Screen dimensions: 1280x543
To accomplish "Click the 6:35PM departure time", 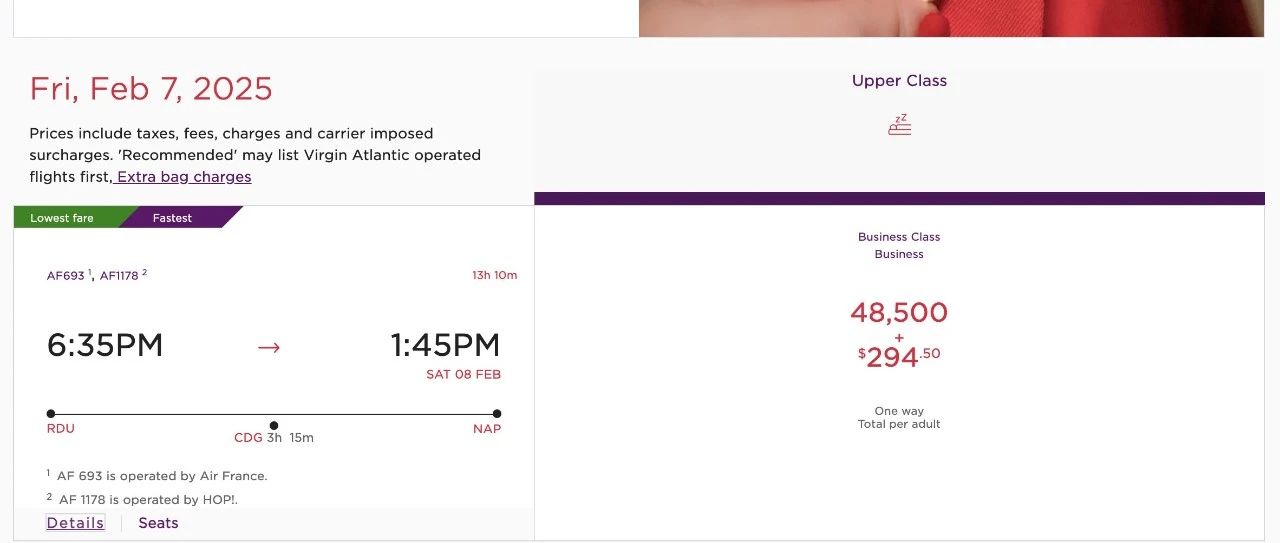I will coord(105,345).
